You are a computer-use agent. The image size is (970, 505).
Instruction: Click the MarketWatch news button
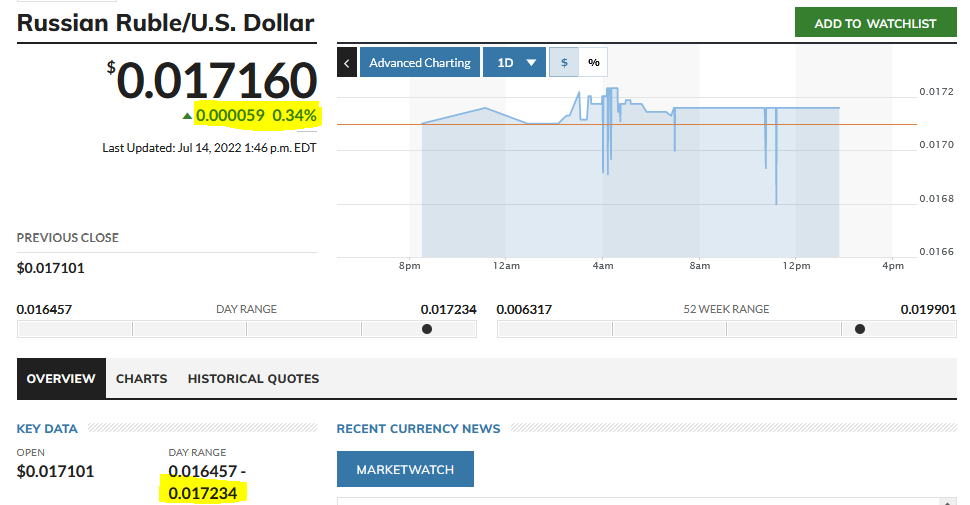point(405,469)
